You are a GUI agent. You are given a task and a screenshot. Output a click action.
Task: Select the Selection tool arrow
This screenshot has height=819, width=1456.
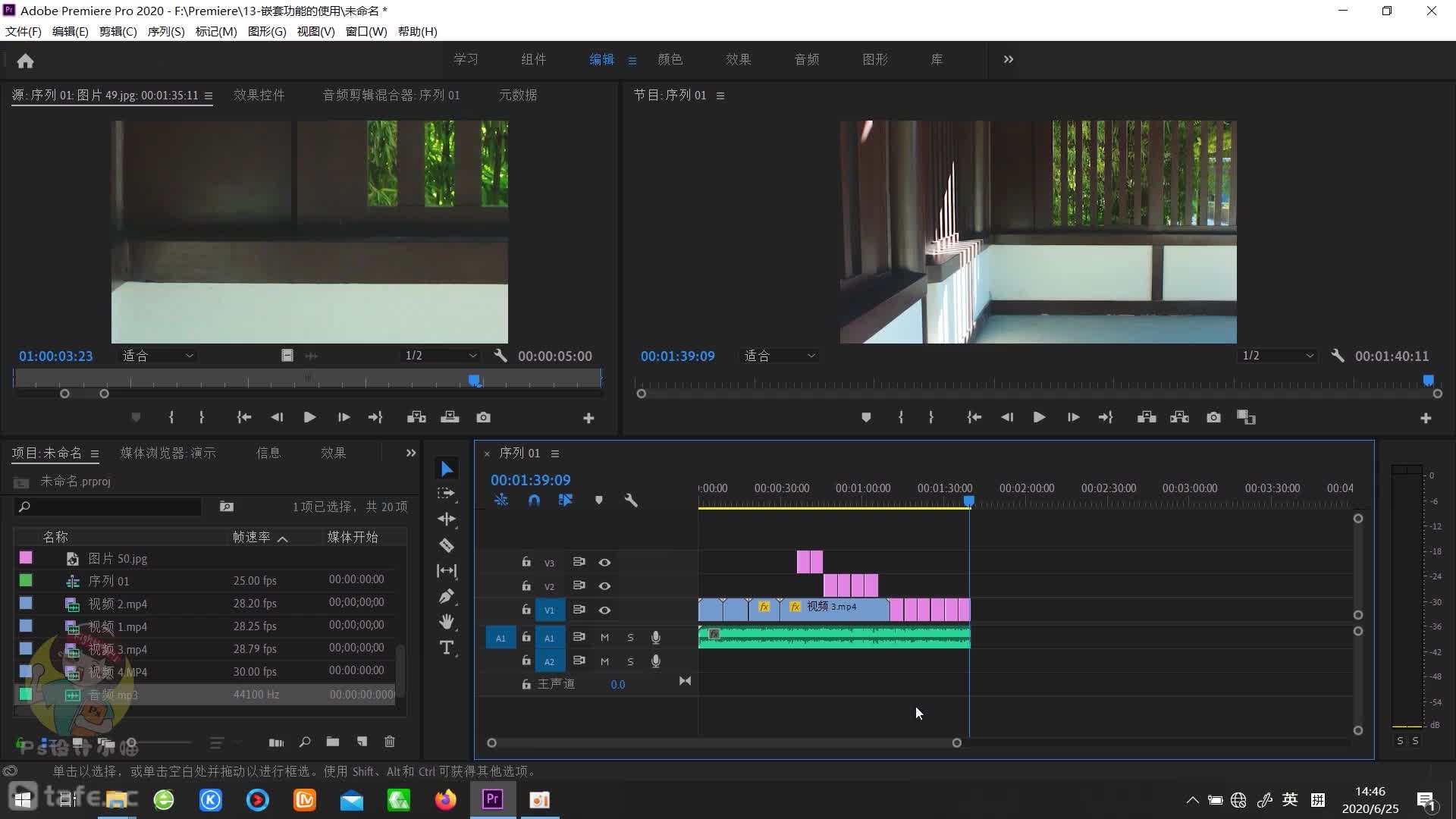coord(447,469)
